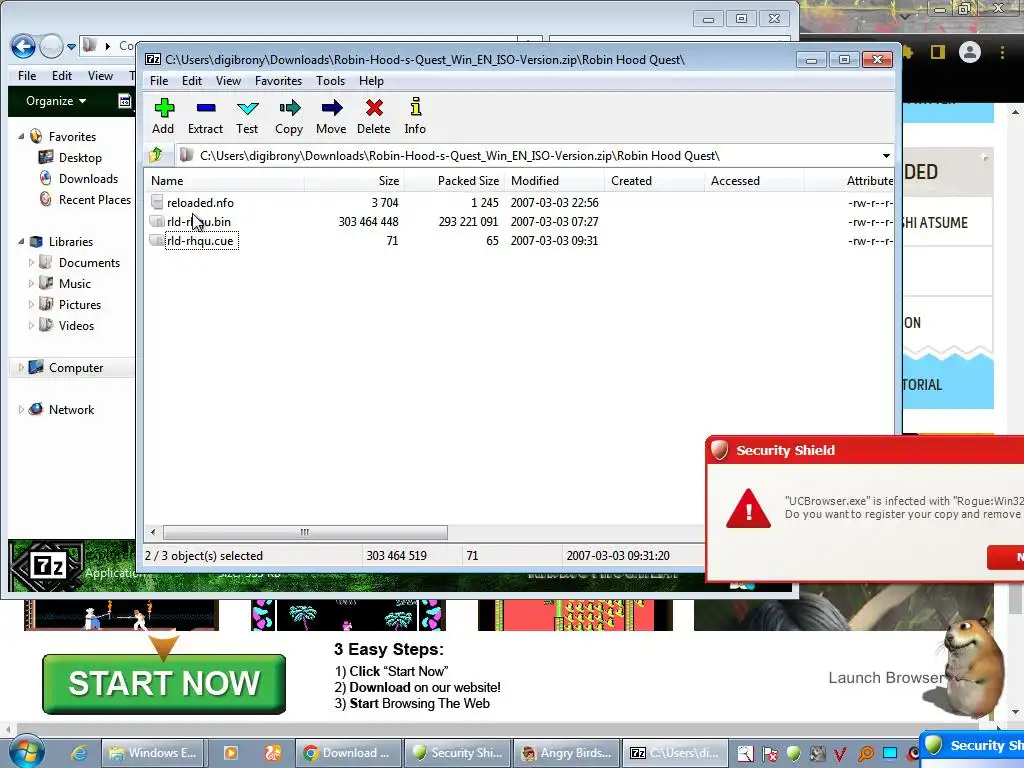Click Back button in Windows Explorer
Image resolution: width=1024 pixels, height=768 pixels.
pyautogui.click(x=23, y=46)
